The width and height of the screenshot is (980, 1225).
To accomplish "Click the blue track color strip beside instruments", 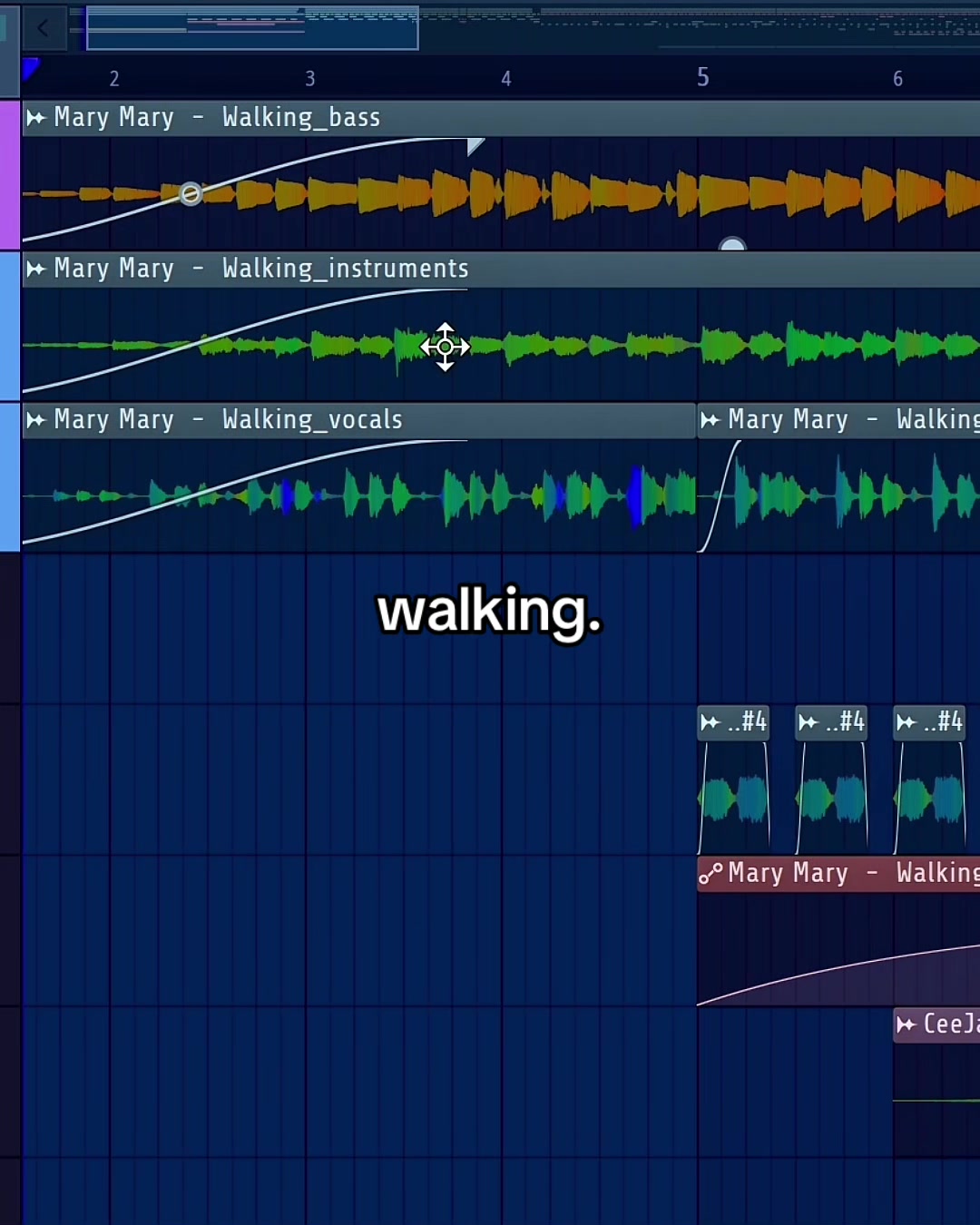I will (10, 327).
